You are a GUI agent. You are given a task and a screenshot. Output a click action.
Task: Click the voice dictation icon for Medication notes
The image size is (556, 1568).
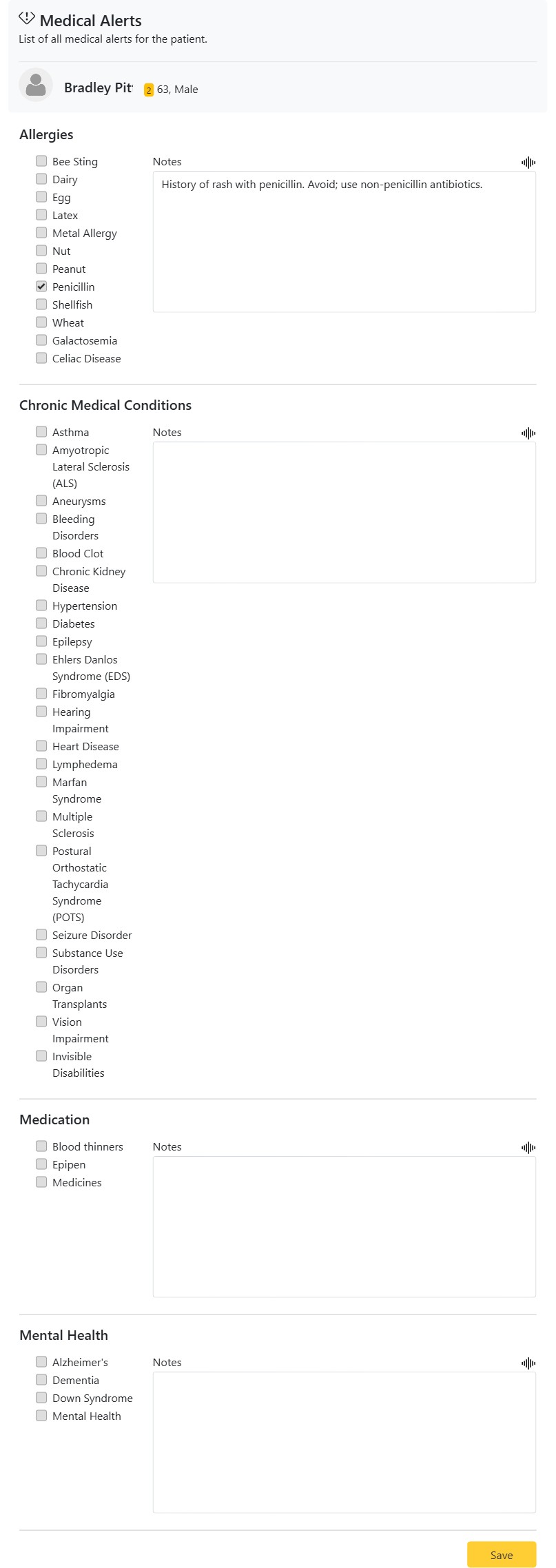(x=528, y=1148)
